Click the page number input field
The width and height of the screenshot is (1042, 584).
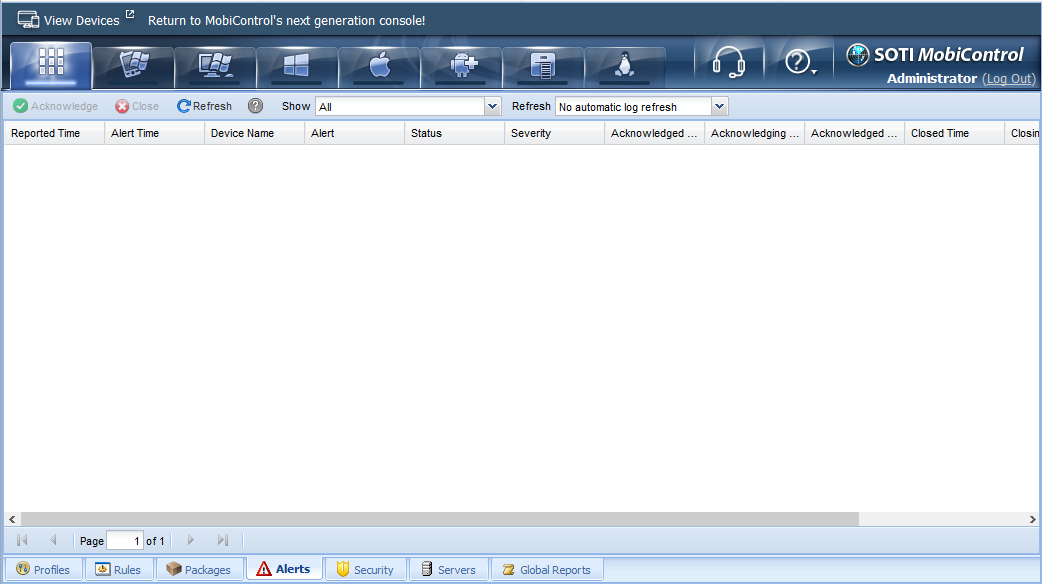coord(125,541)
